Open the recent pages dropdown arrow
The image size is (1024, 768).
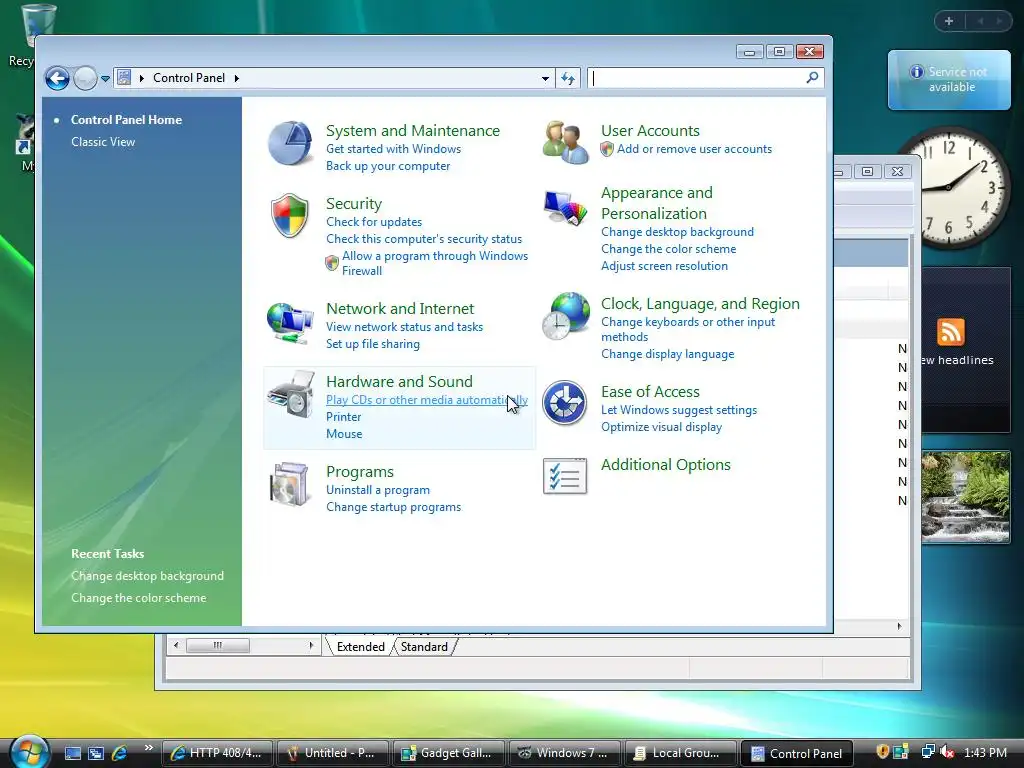pos(105,78)
